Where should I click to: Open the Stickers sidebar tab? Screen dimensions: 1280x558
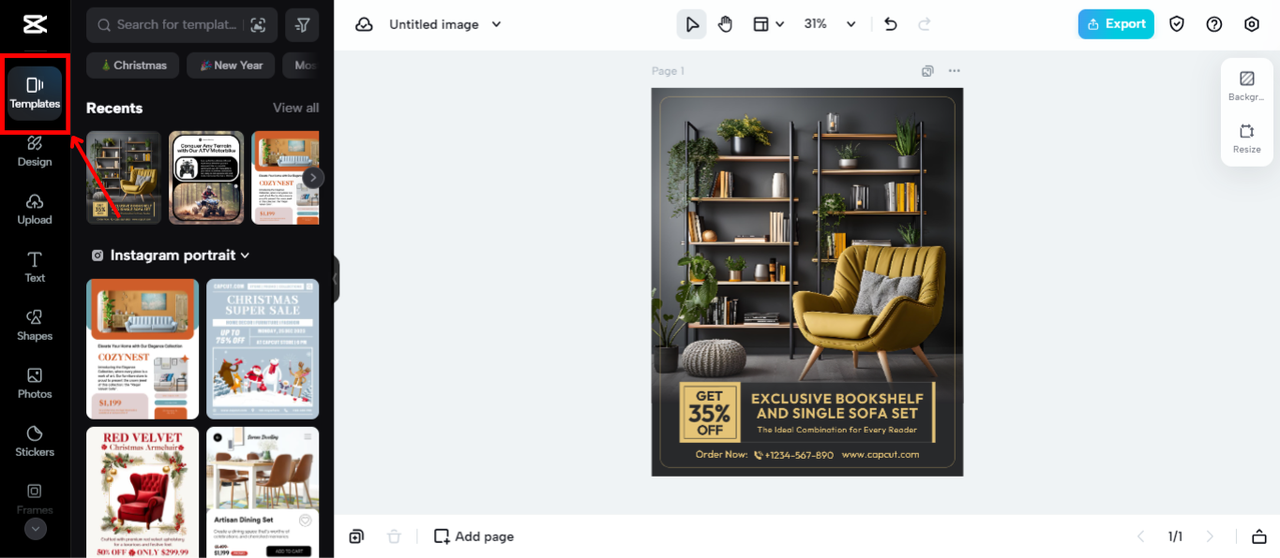pos(35,442)
